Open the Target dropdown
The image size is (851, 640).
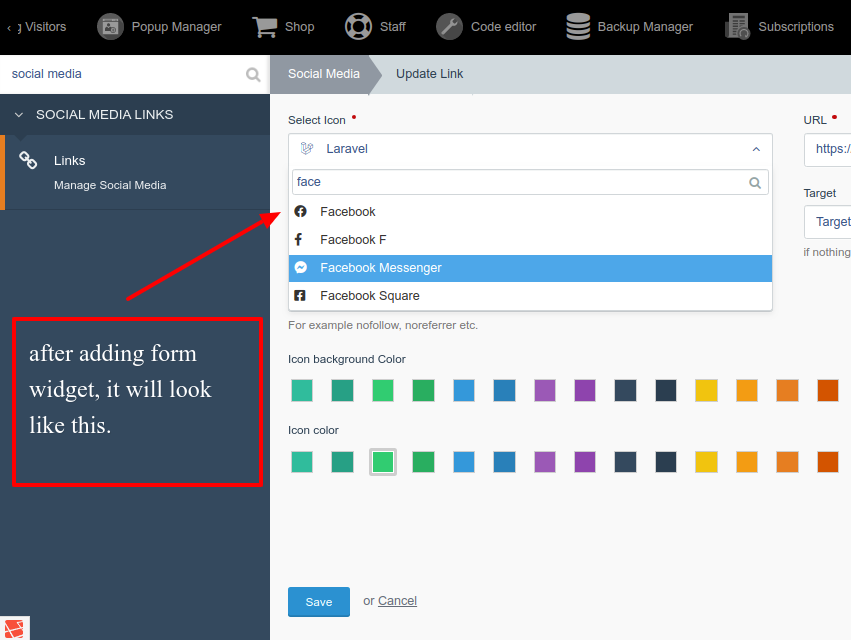(x=827, y=221)
